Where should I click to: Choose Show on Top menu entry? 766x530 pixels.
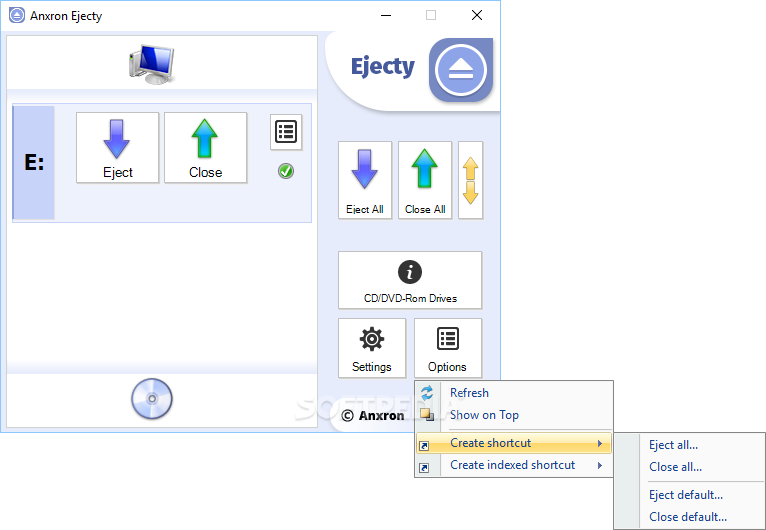tap(514, 415)
